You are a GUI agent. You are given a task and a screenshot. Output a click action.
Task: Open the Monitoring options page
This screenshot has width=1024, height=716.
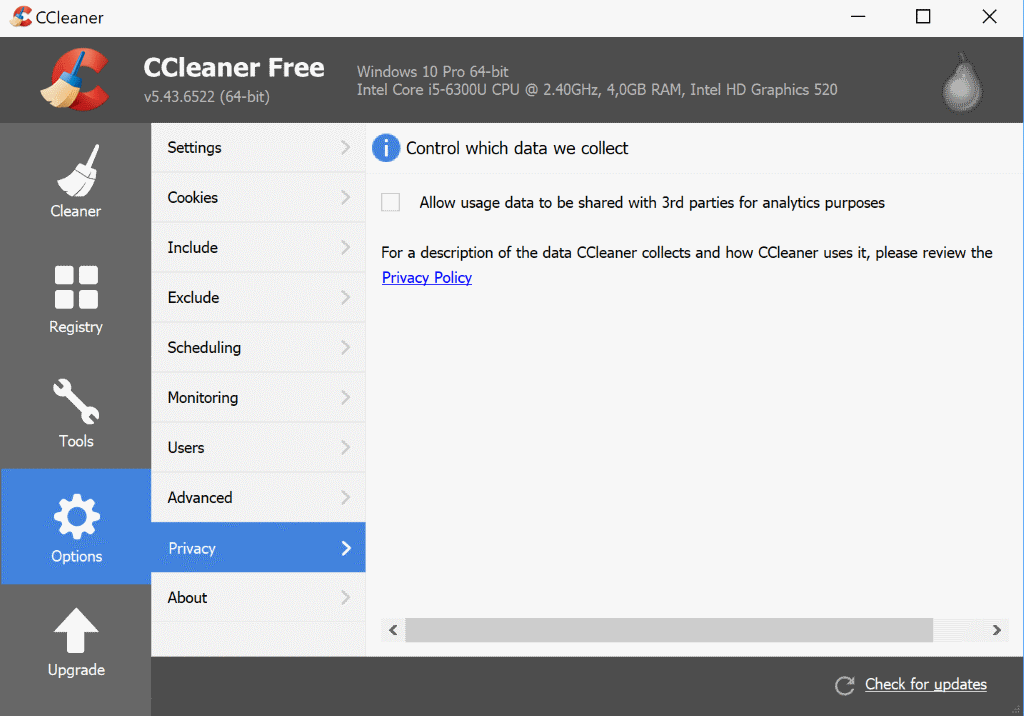tap(258, 397)
